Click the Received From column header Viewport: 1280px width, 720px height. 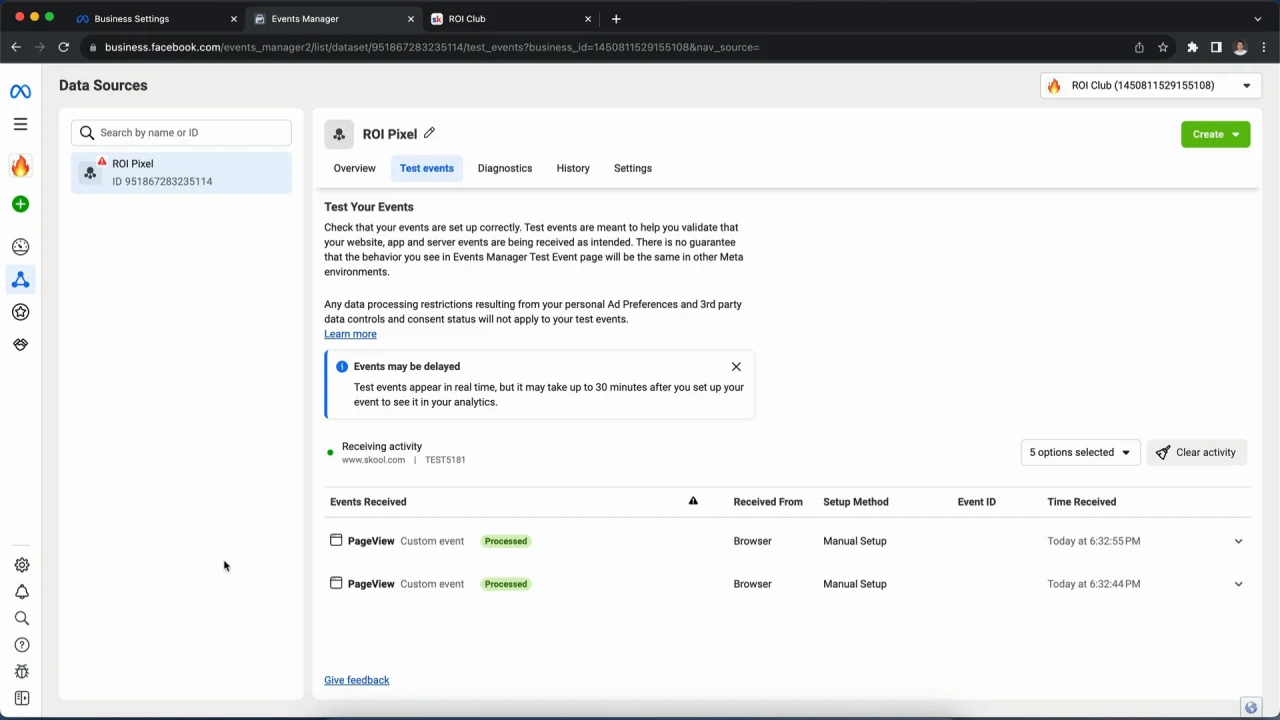[x=768, y=502]
